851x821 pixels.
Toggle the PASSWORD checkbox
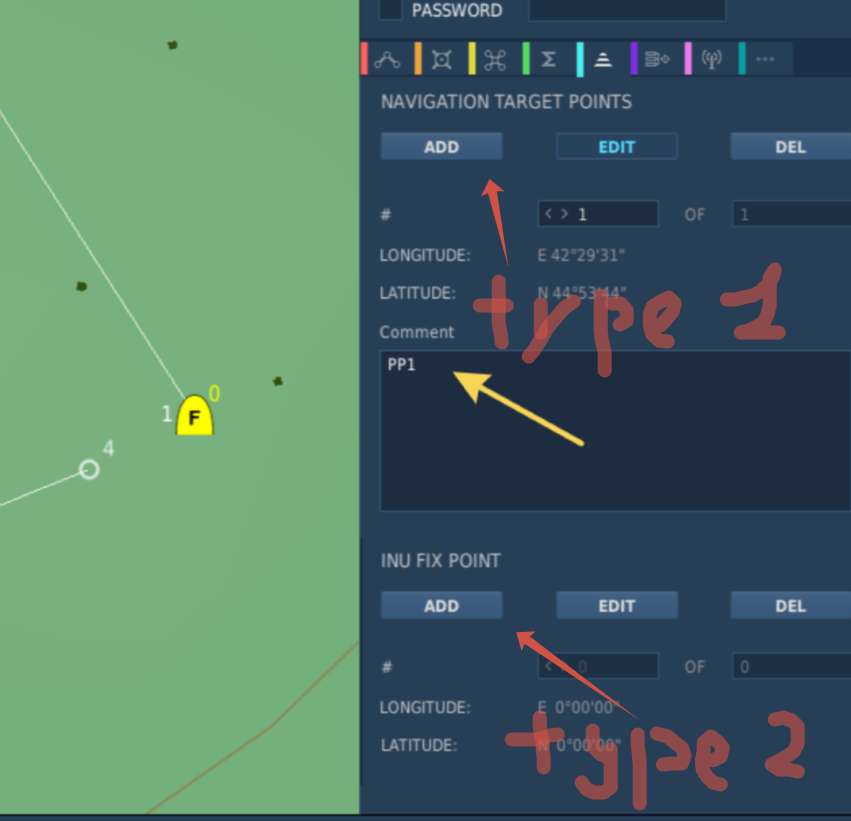point(390,9)
